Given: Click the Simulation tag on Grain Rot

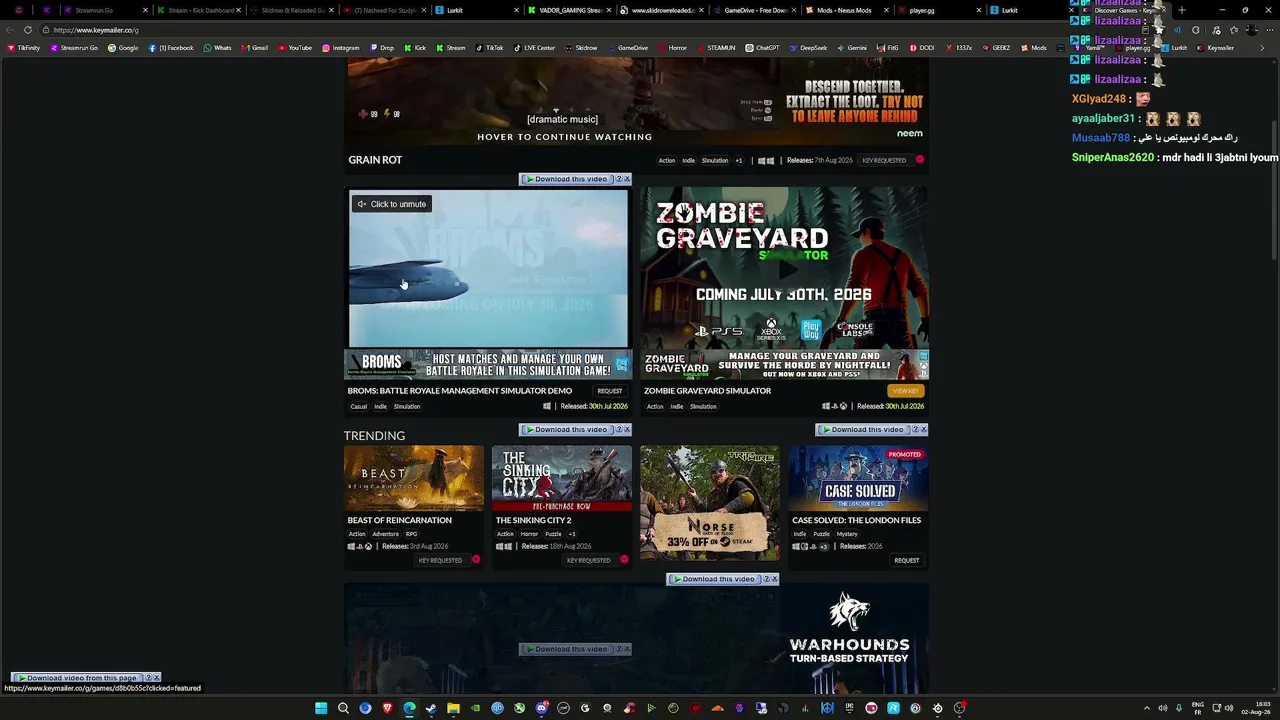Looking at the screenshot, I should pyautogui.click(x=715, y=160).
